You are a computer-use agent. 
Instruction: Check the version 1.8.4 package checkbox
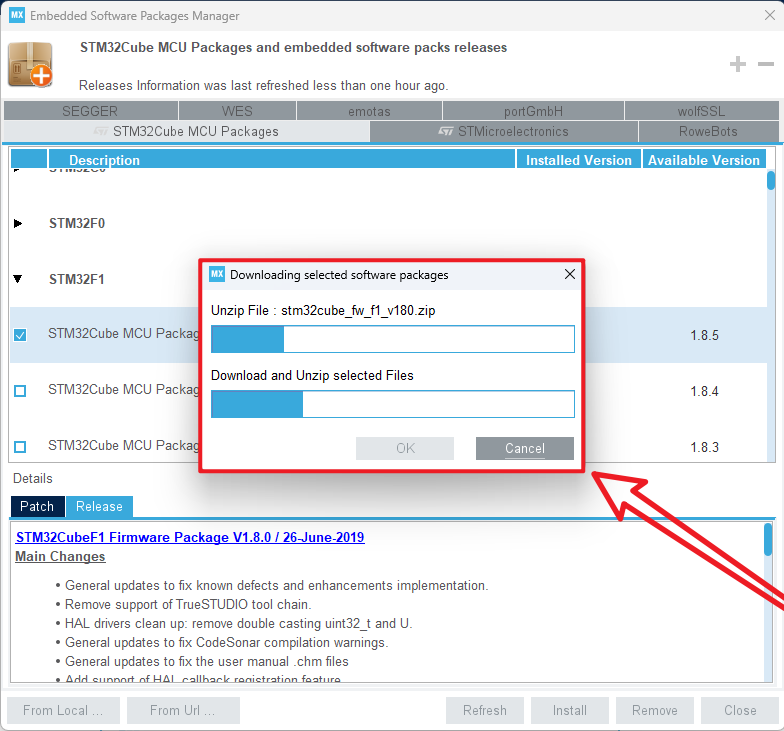20,390
